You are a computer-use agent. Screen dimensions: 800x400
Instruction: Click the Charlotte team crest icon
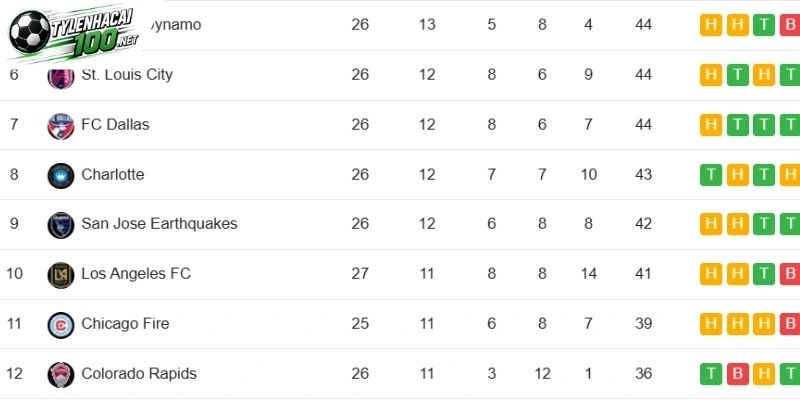pyautogui.click(x=61, y=176)
